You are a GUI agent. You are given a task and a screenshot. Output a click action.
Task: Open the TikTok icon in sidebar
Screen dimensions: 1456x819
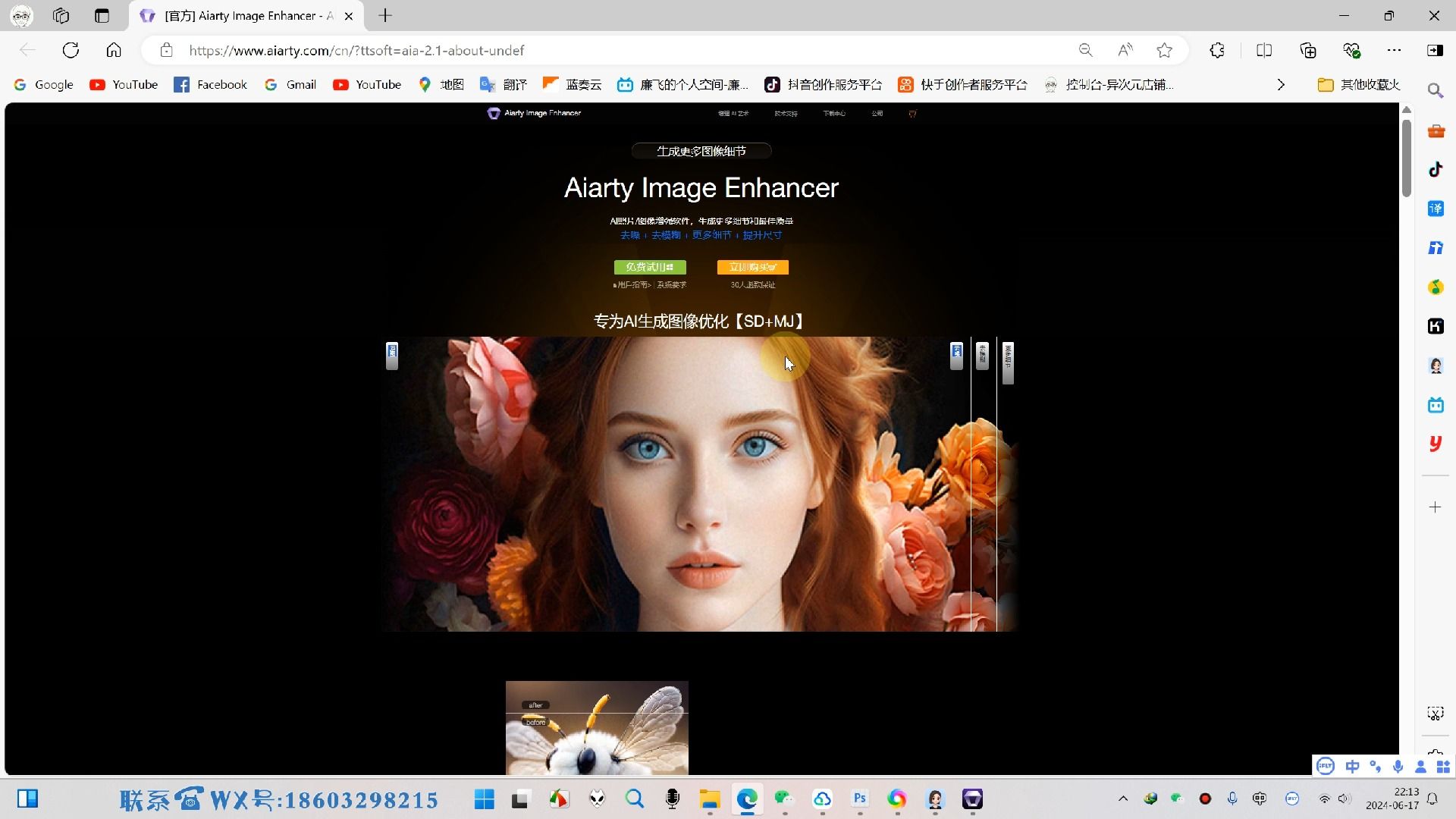point(1436,170)
